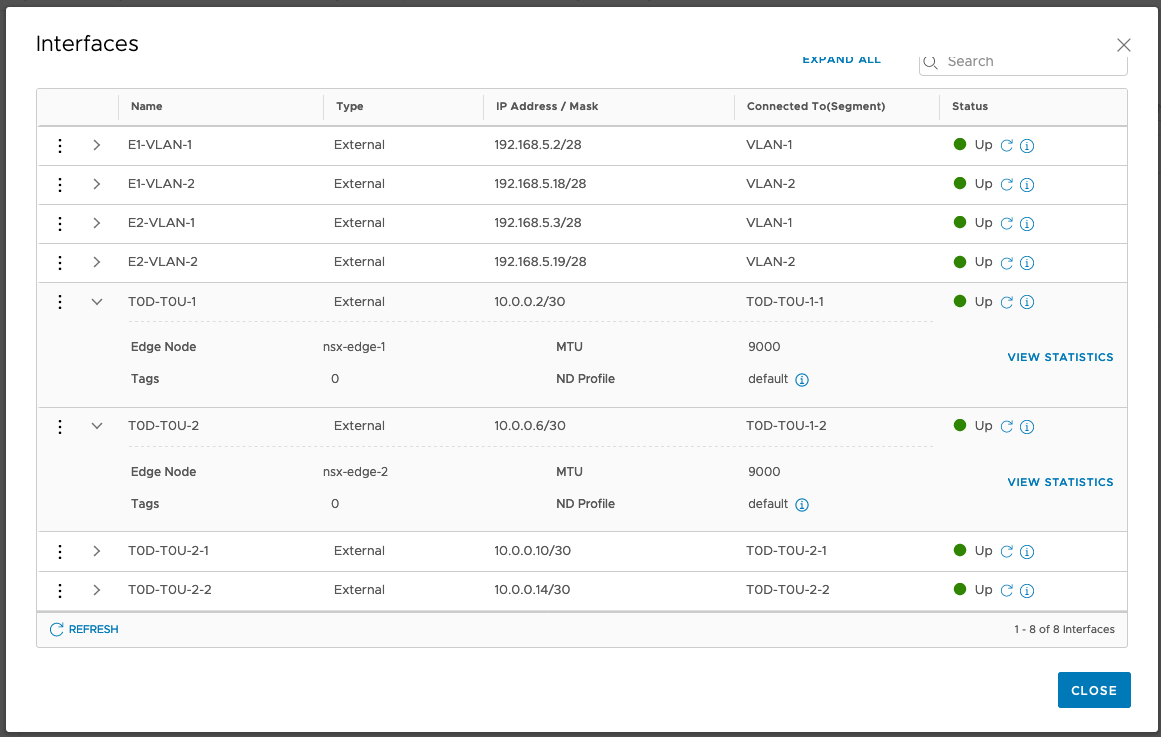The image size is (1161, 737).
Task: Expand the T0D-T0U-2-1 interface row
Action: tap(97, 552)
